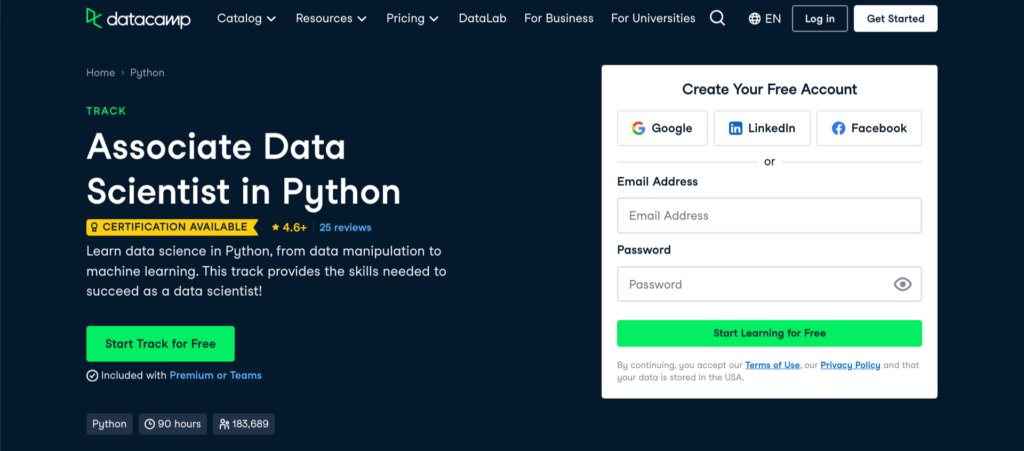Image resolution: width=1024 pixels, height=451 pixels.
Task: Click the globe language icon
Action: tap(755, 18)
